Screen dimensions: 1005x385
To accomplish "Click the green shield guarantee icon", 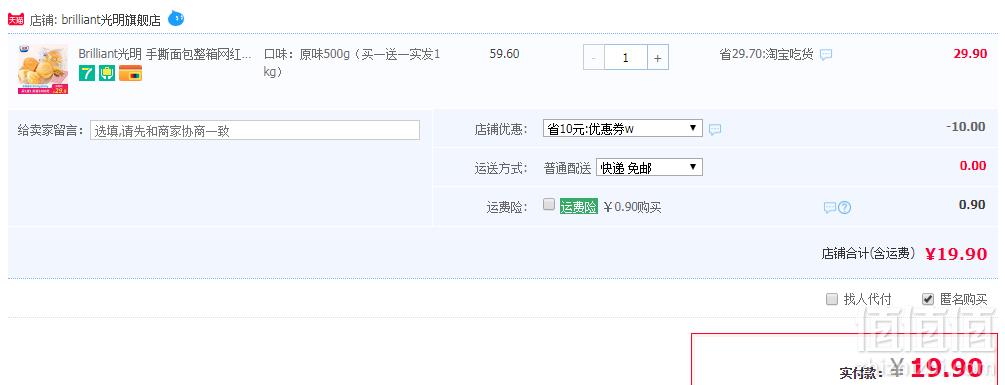I will click(108, 73).
